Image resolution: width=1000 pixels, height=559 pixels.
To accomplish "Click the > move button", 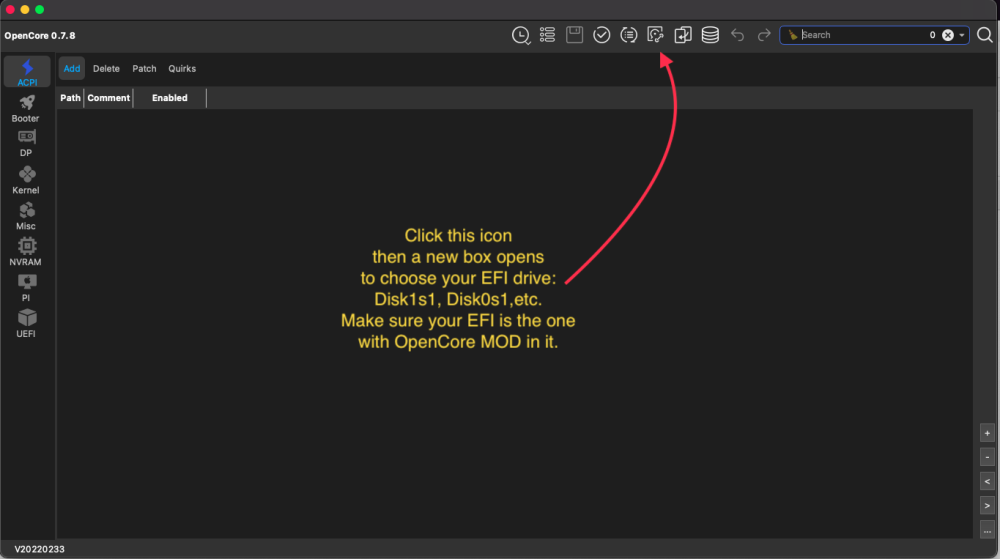I will tap(987, 505).
